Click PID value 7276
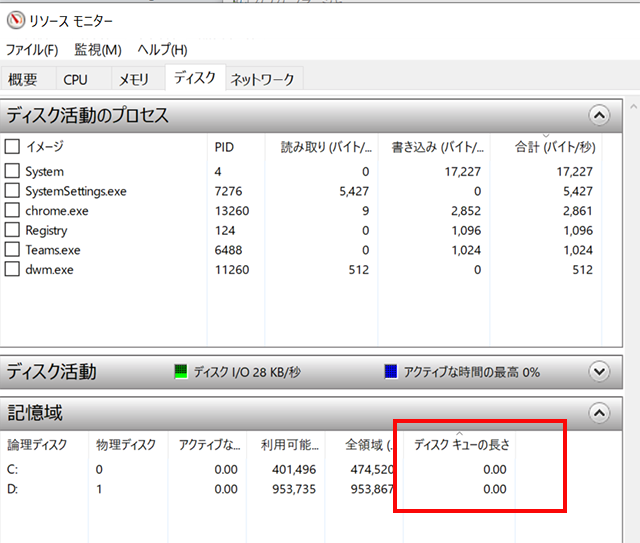 [228, 191]
